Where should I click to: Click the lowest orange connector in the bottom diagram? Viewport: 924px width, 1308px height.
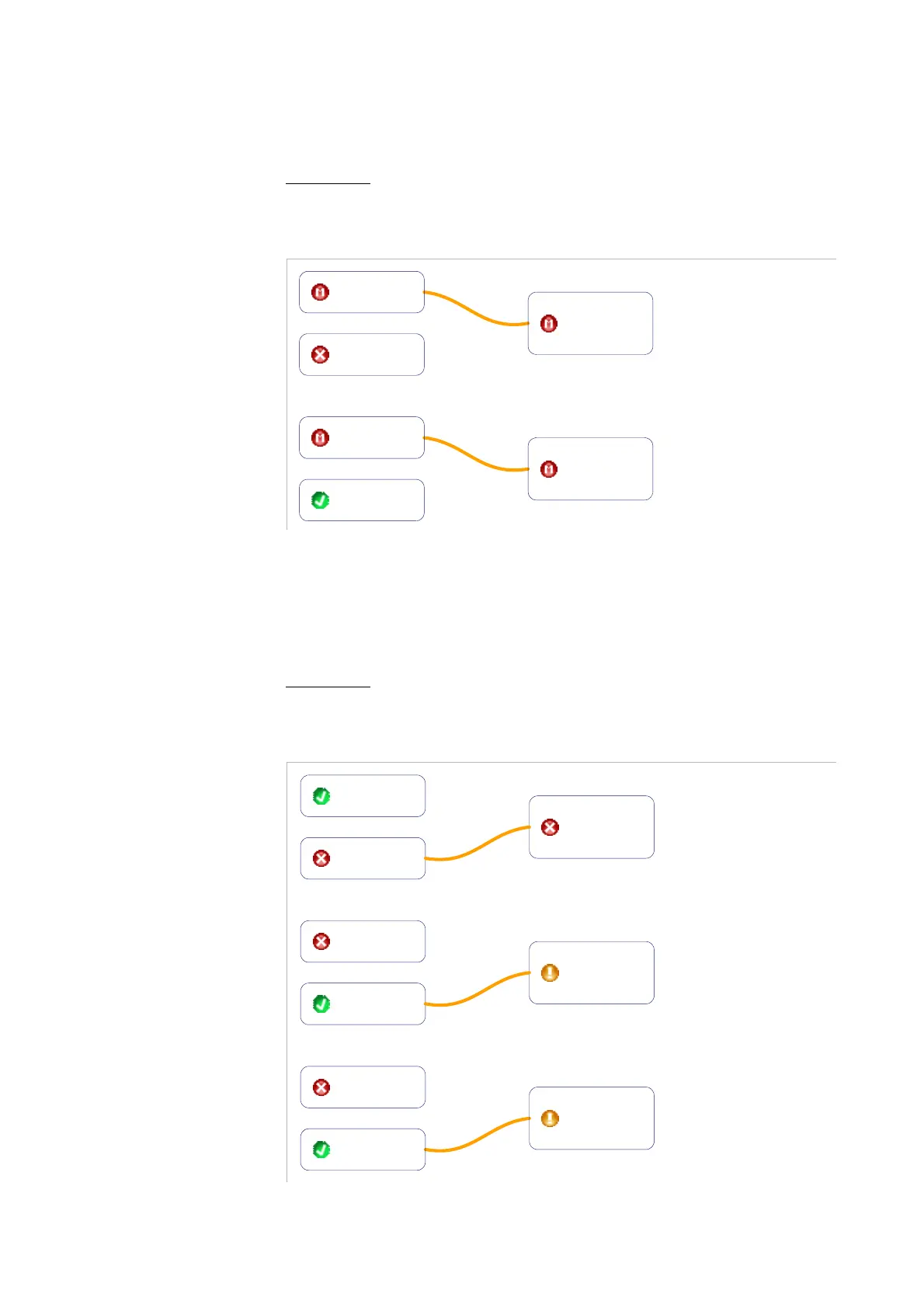click(478, 1134)
